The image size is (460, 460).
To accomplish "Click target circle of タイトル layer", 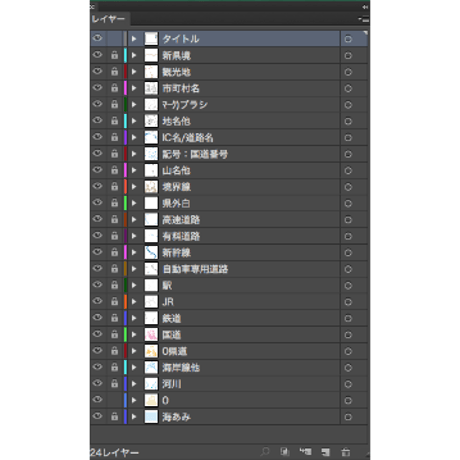I will [348, 39].
